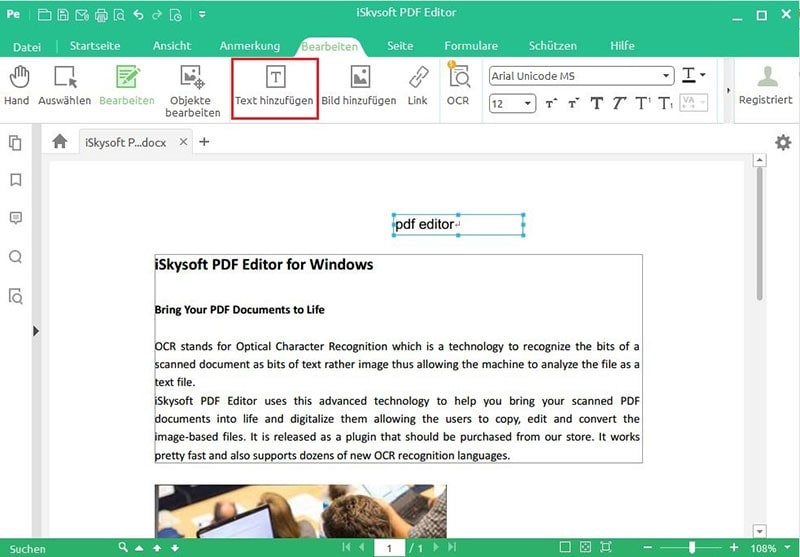Click the page-with-clock icon

pos(175,15)
